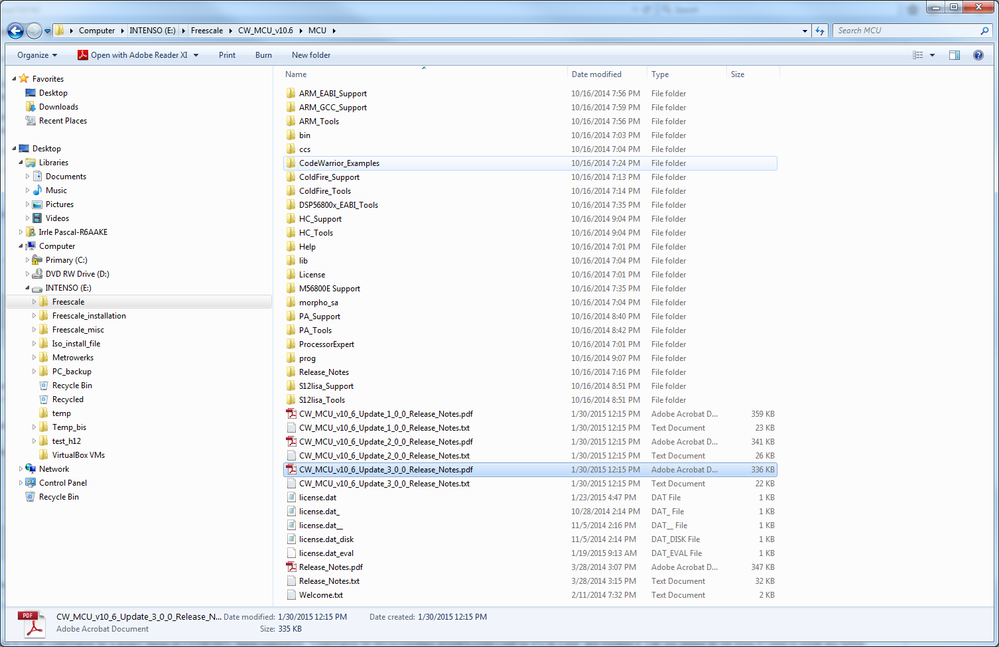Select the Release_Notes.txt file name
Viewport: 999px width, 647px height.
tap(329, 581)
